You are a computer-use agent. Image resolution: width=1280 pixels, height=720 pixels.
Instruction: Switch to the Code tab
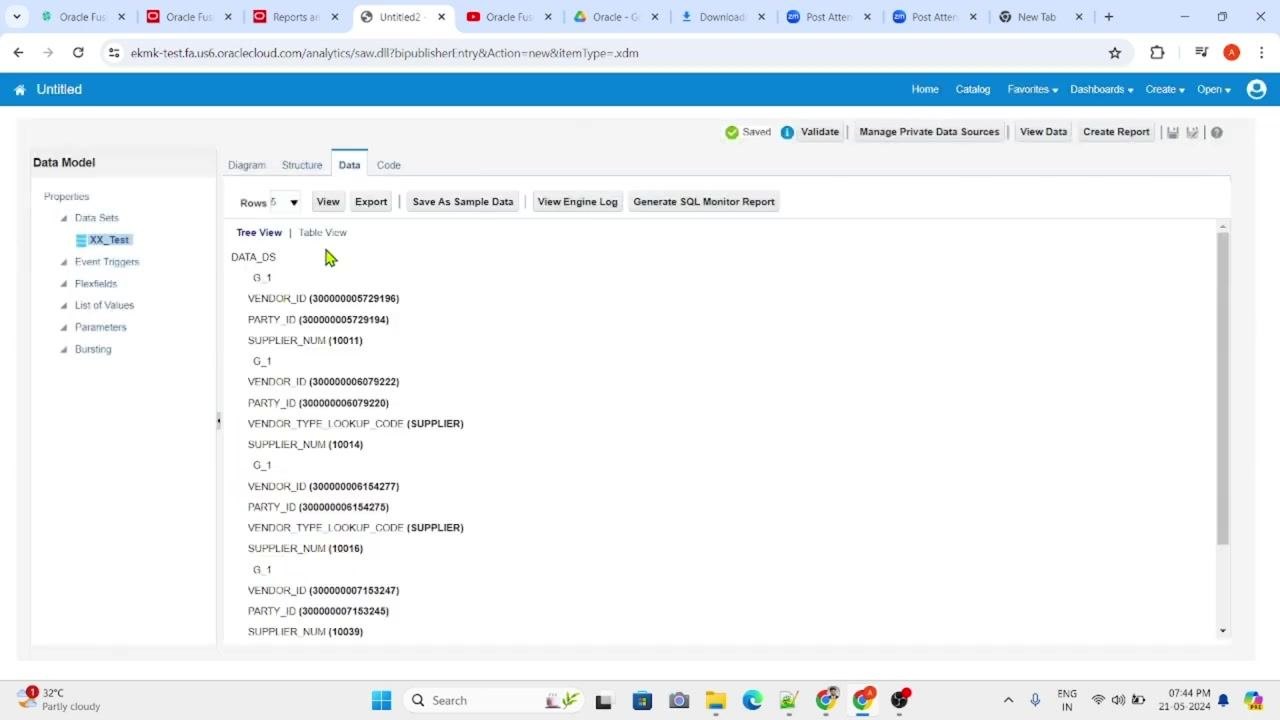pos(389,165)
